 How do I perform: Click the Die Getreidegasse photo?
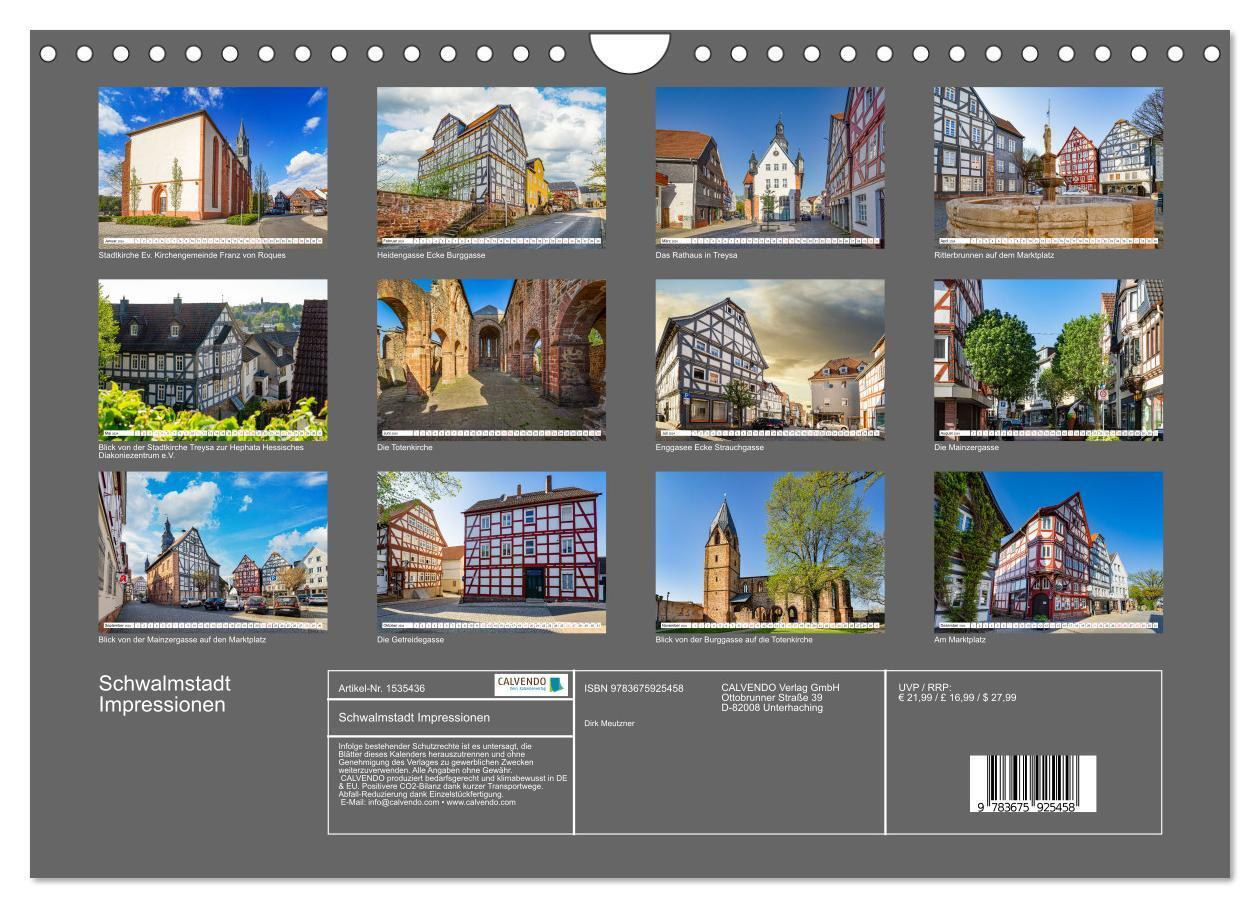tap(491, 552)
